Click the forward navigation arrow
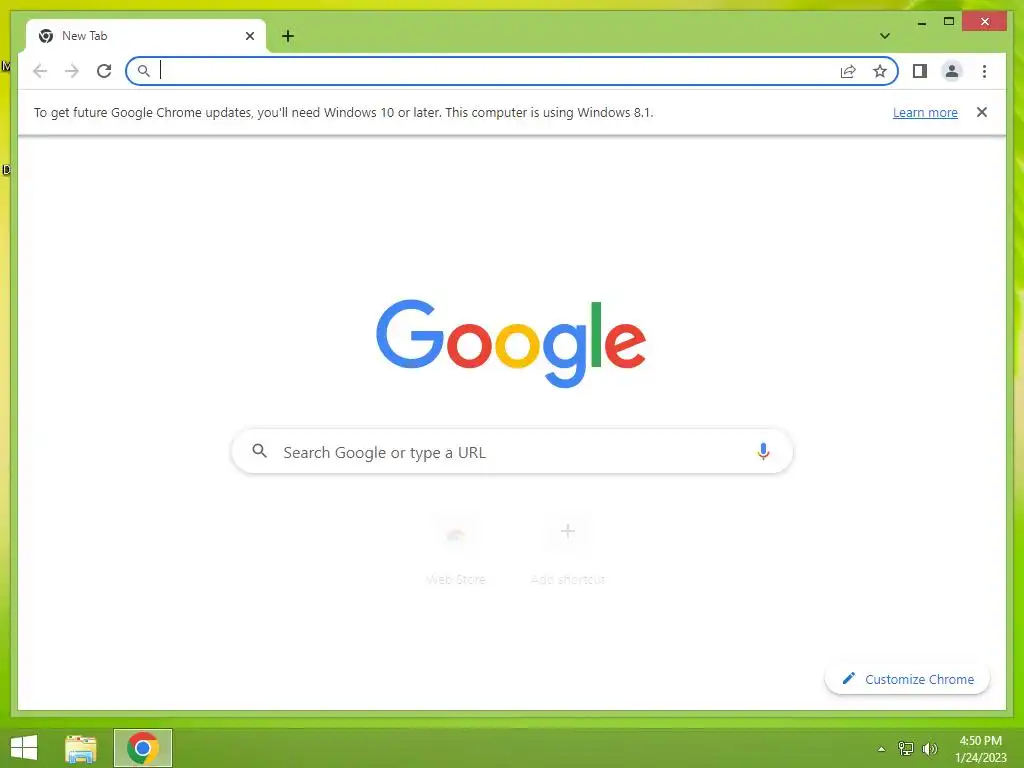The height and width of the screenshot is (768, 1024). coord(72,71)
